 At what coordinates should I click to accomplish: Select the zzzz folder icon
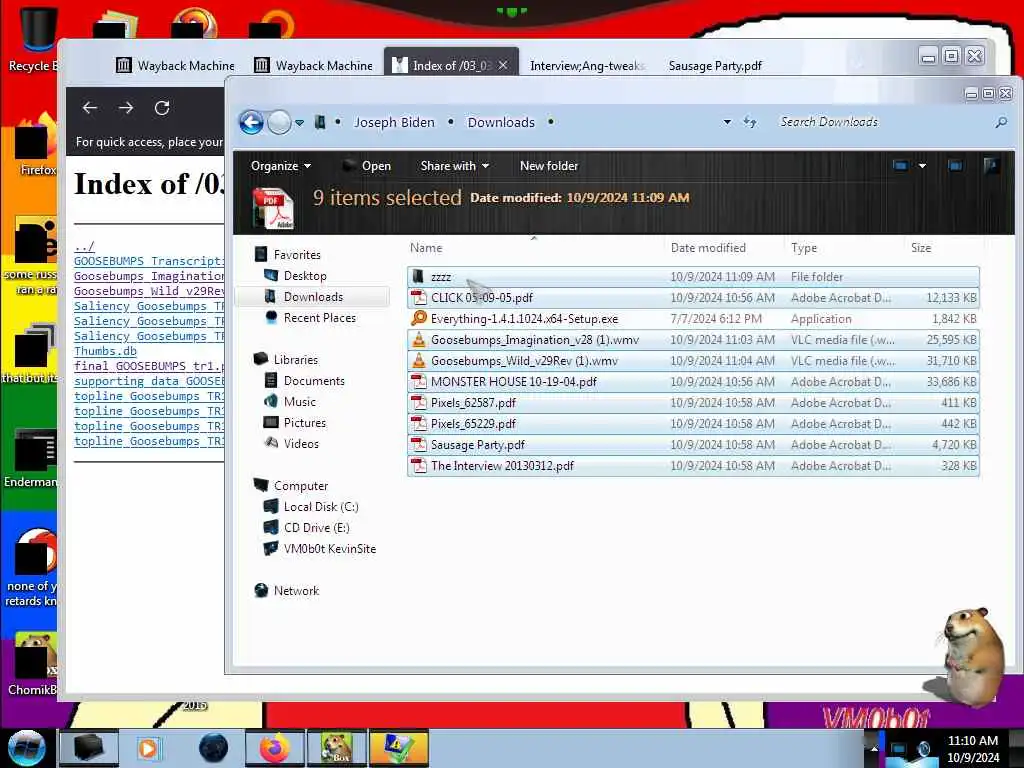tap(418, 277)
